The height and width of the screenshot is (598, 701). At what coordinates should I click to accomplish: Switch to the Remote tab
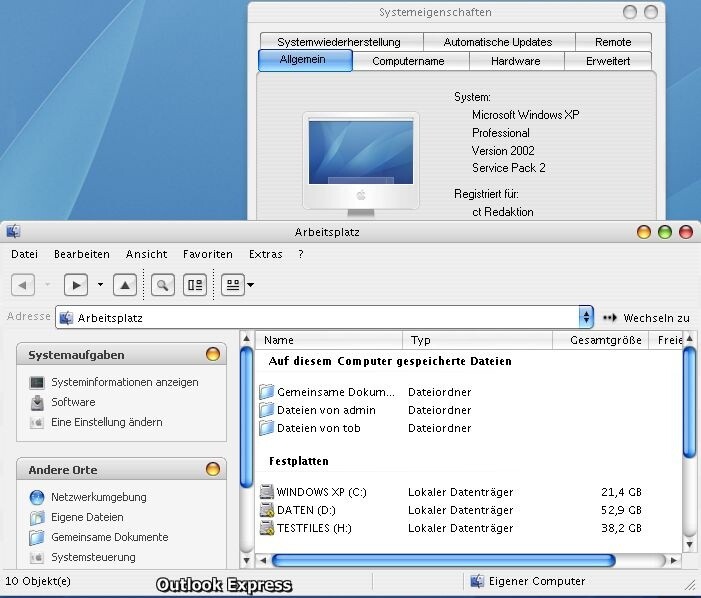pyautogui.click(x=613, y=42)
